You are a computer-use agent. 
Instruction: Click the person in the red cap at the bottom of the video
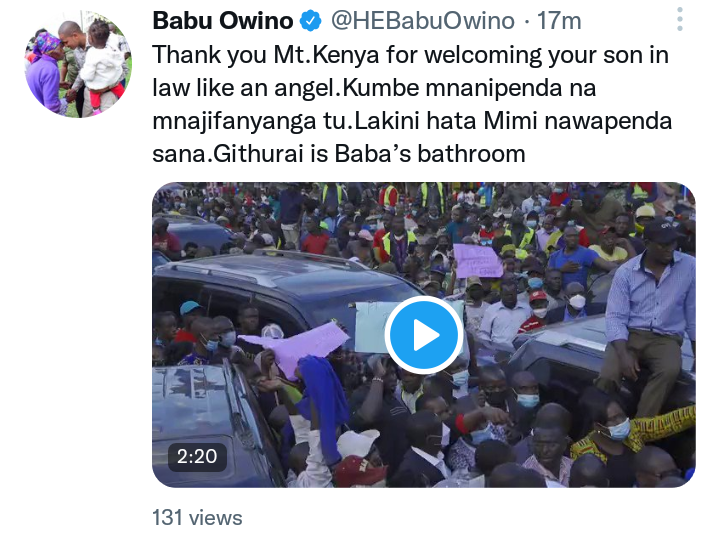(x=360, y=471)
